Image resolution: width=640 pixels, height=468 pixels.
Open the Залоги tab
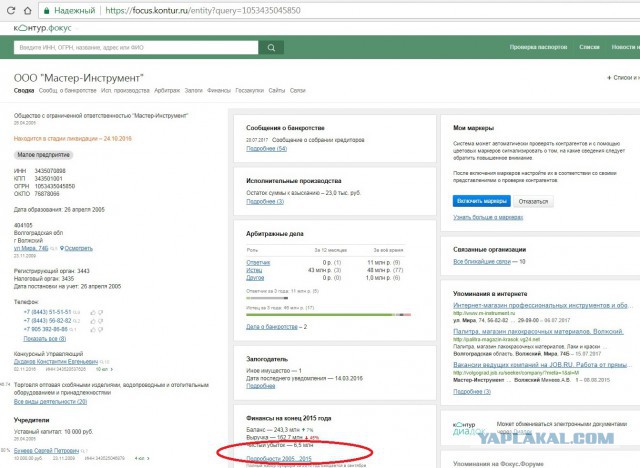(193, 91)
